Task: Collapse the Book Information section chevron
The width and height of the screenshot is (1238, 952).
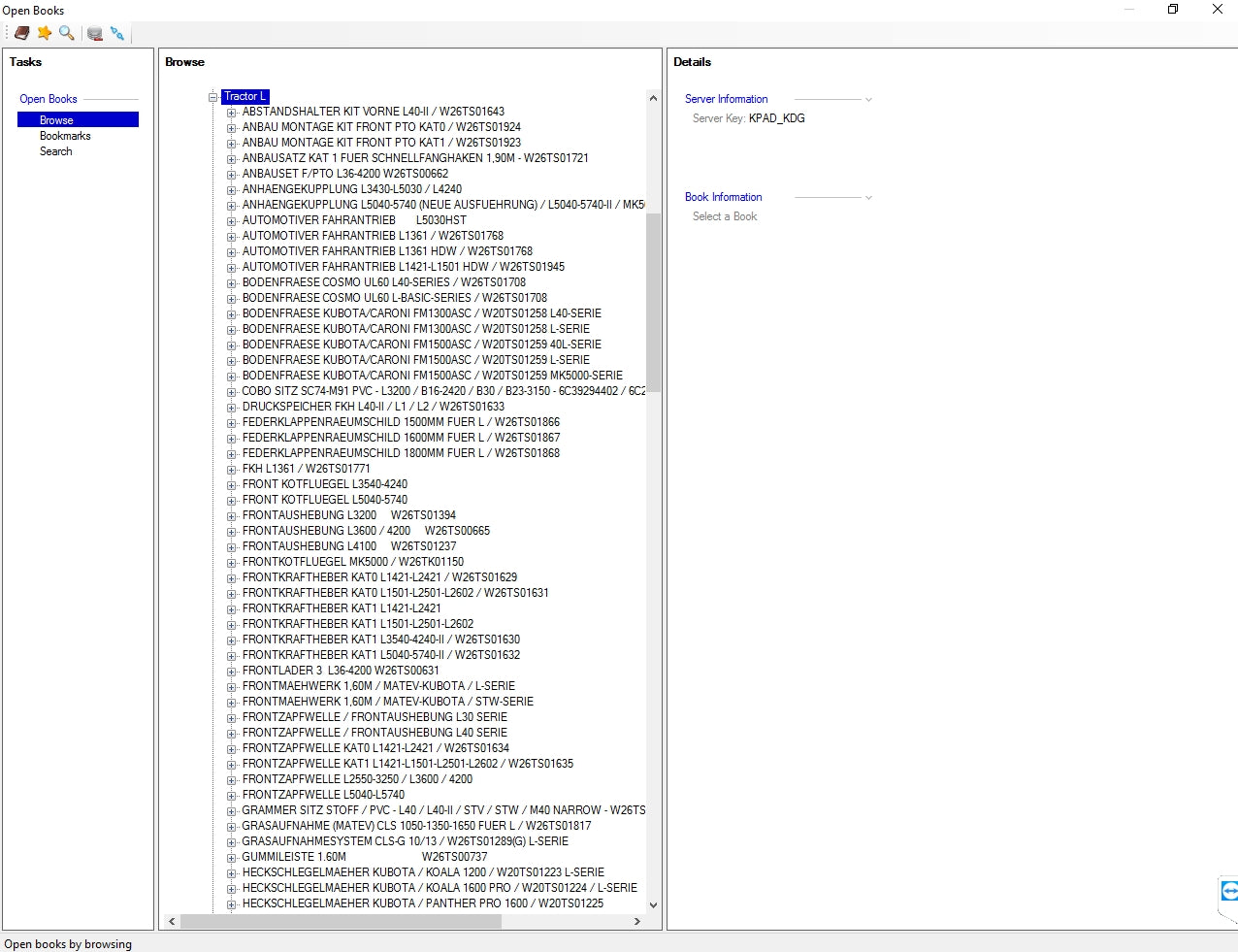Action: (x=868, y=198)
